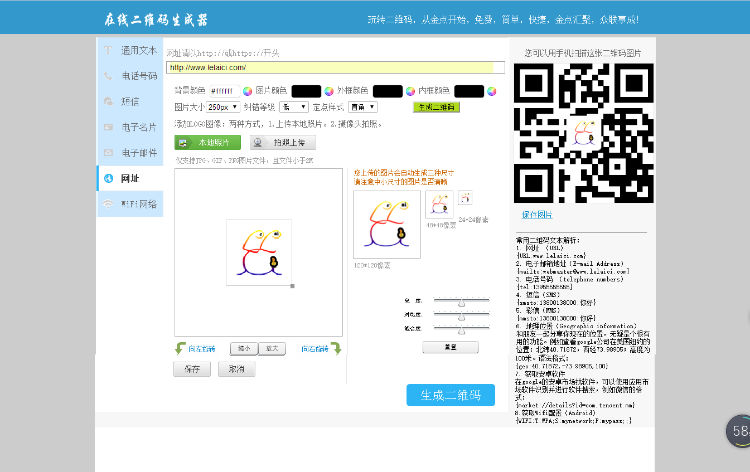Click the large blue 生成二维码 button

[451, 395]
